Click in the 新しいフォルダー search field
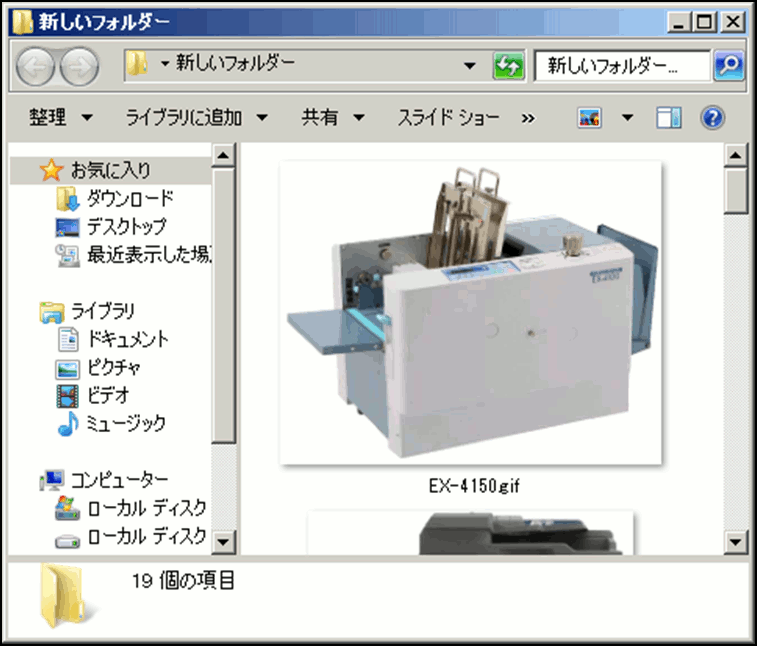 pos(620,66)
